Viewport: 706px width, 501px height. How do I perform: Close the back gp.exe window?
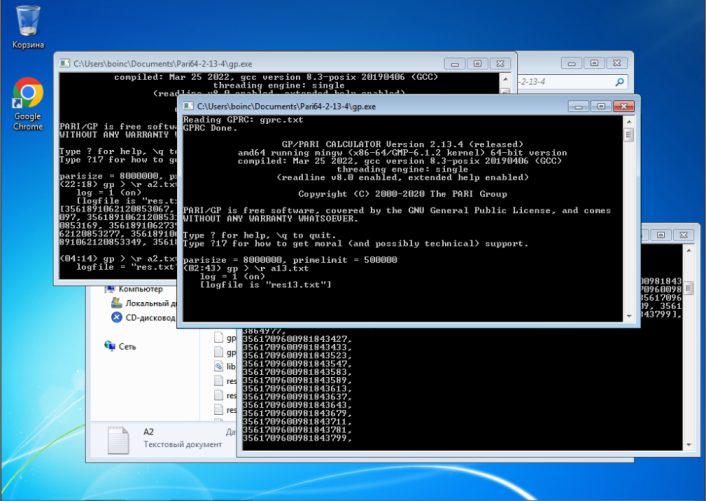click(x=500, y=63)
